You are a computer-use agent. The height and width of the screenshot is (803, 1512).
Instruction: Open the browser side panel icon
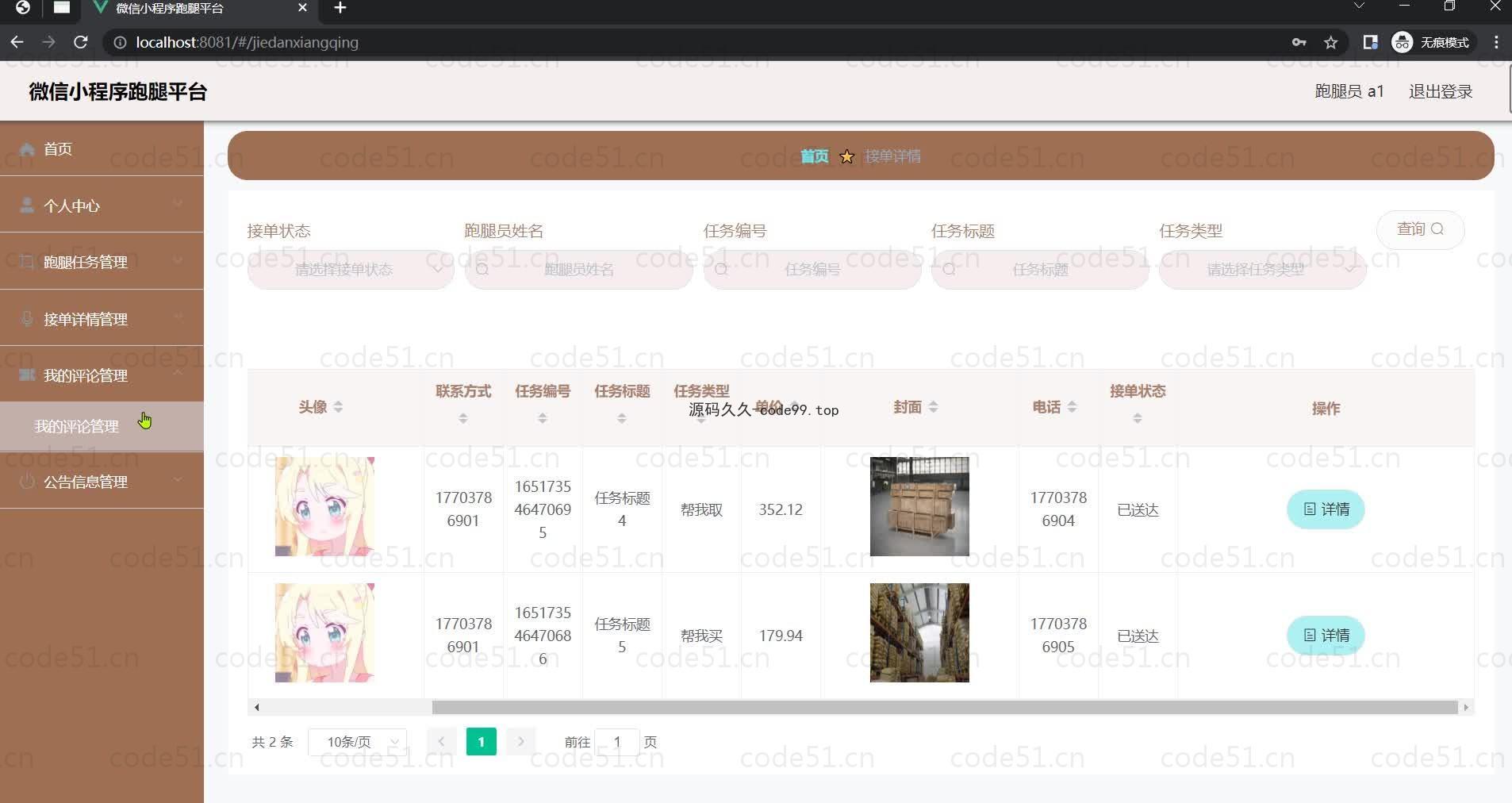tap(1370, 43)
